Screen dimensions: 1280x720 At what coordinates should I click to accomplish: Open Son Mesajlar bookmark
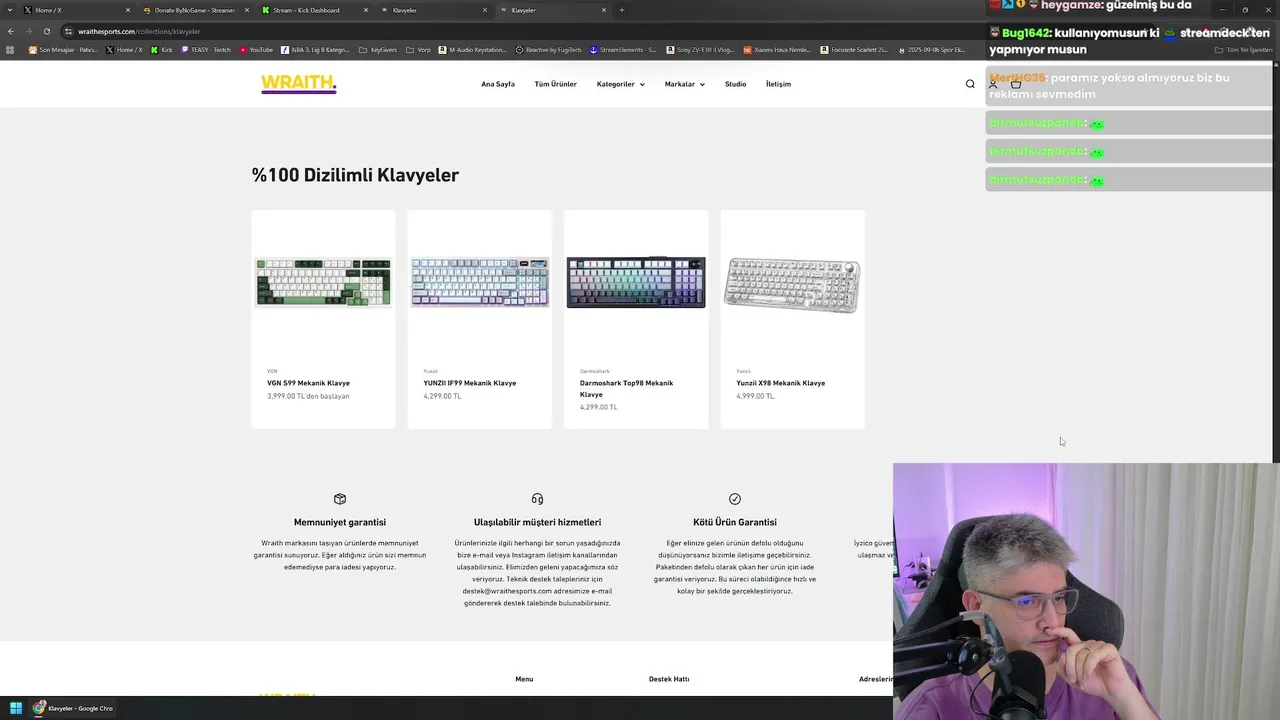63,49
